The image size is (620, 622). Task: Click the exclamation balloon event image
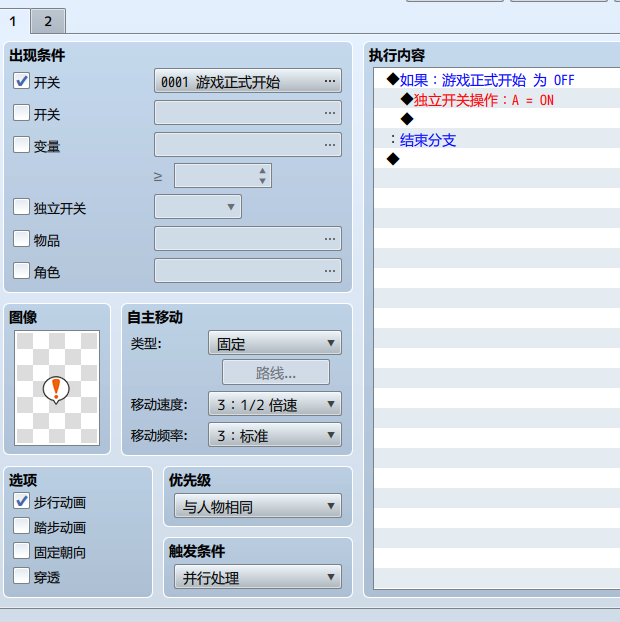57,388
